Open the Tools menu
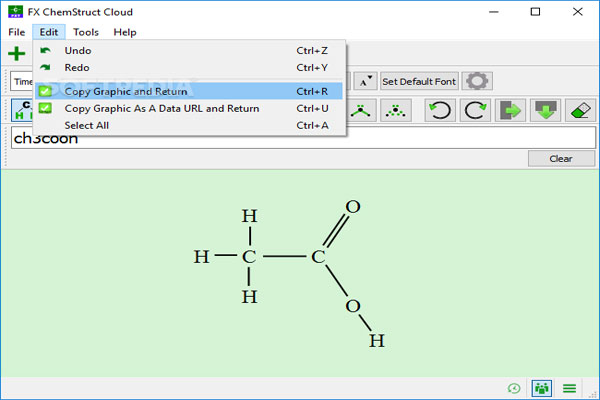Screen dimensions: 600x400 point(86,32)
